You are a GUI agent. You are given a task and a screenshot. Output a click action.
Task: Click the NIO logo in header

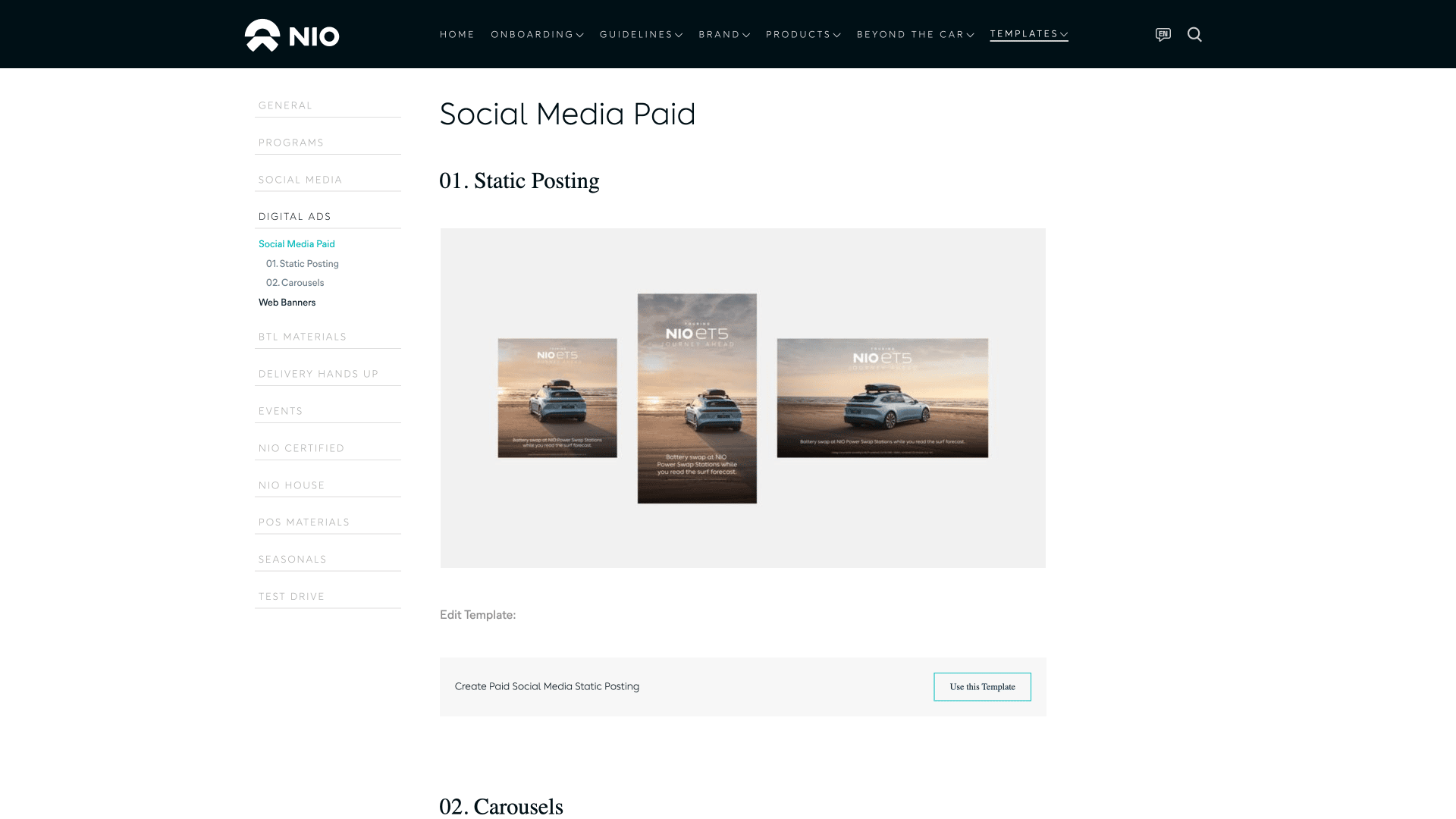click(292, 35)
